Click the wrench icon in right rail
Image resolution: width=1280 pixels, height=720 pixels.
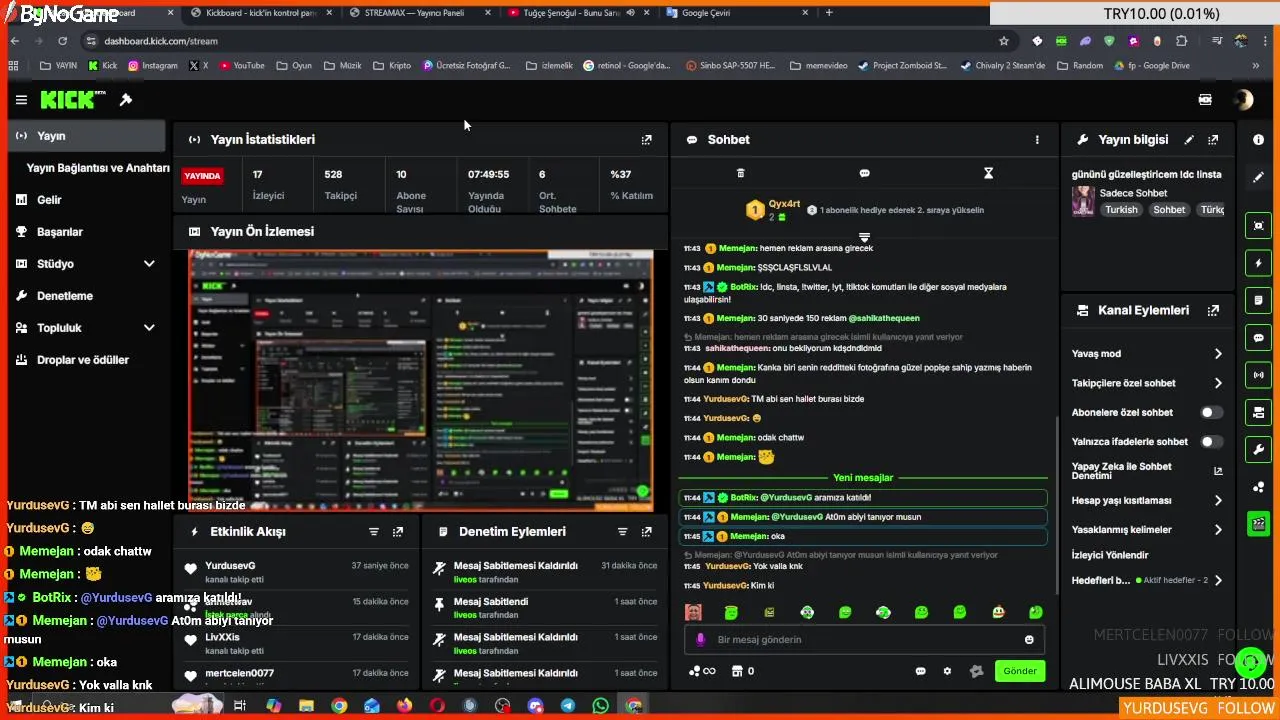(x=1259, y=449)
